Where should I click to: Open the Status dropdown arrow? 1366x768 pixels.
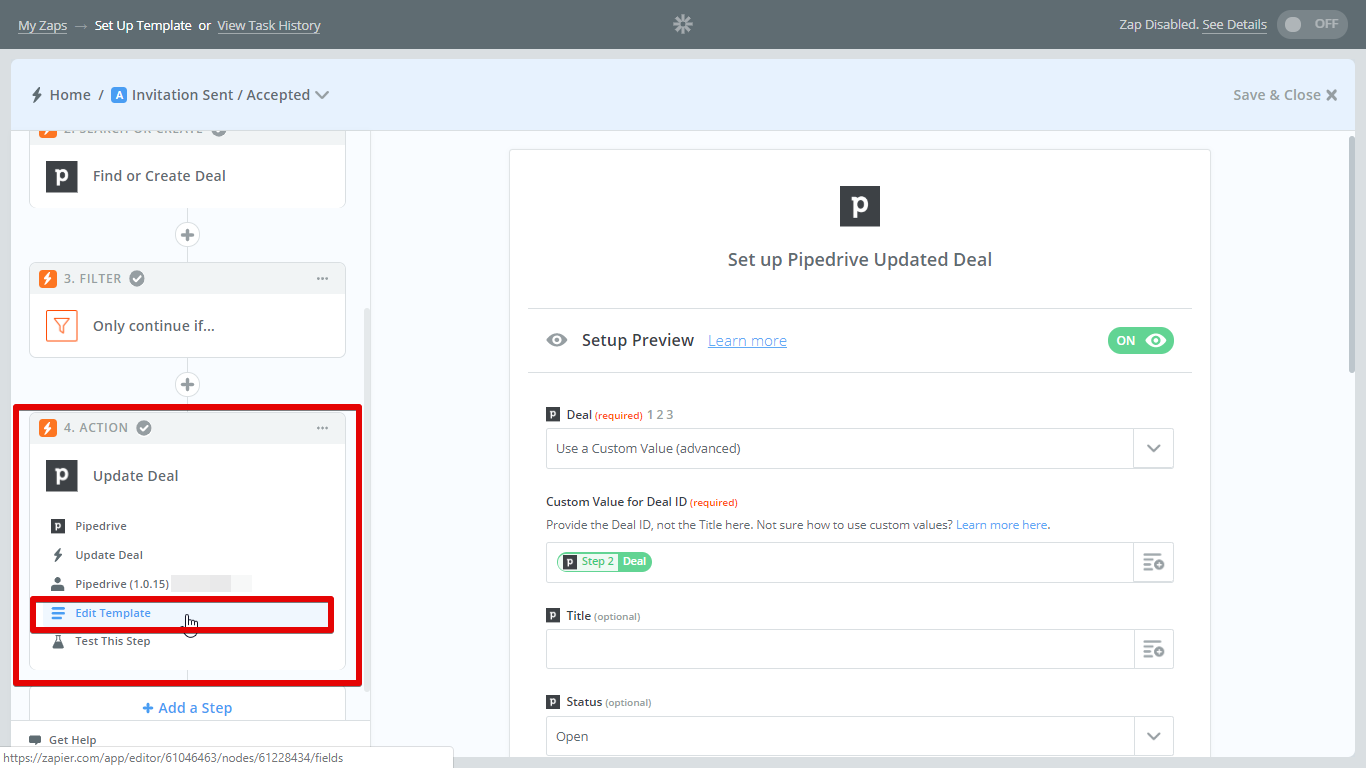1153,737
